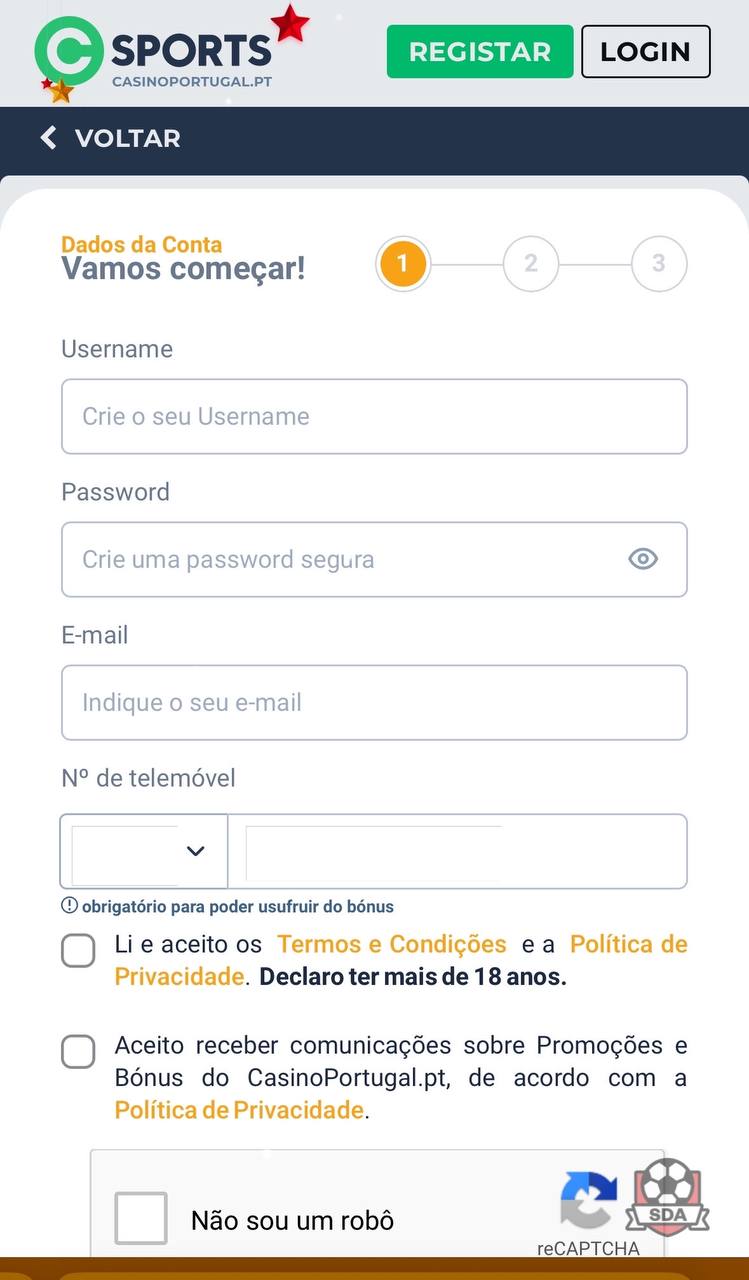Click the back chevron arrow icon
749x1280 pixels.
(x=48, y=138)
